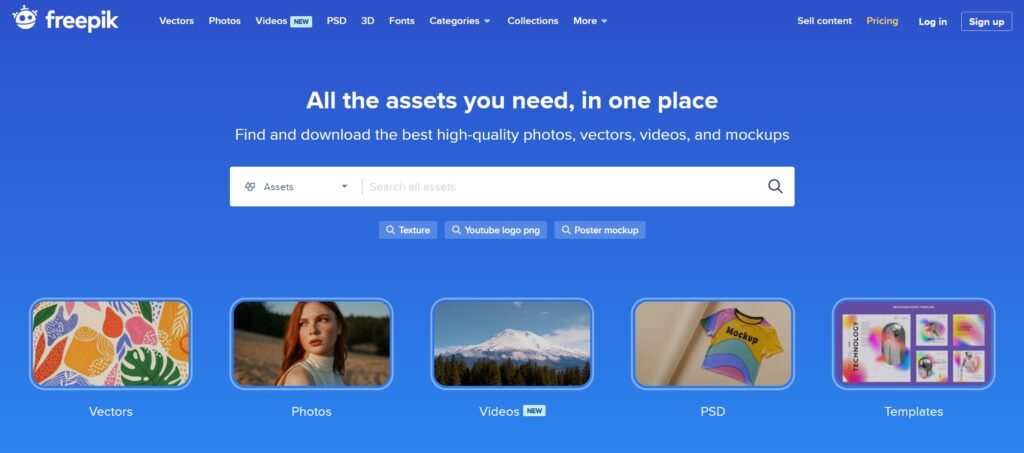Viewport: 1024px width, 453px height.
Task: Open the PSD t-shirt mockup thumbnail
Action: coord(712,343)
